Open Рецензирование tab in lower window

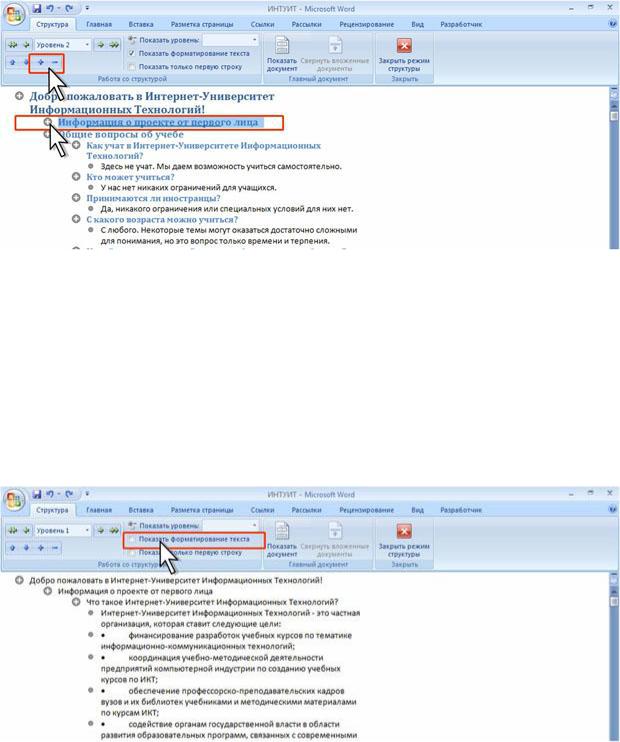[x=366, y=510]
